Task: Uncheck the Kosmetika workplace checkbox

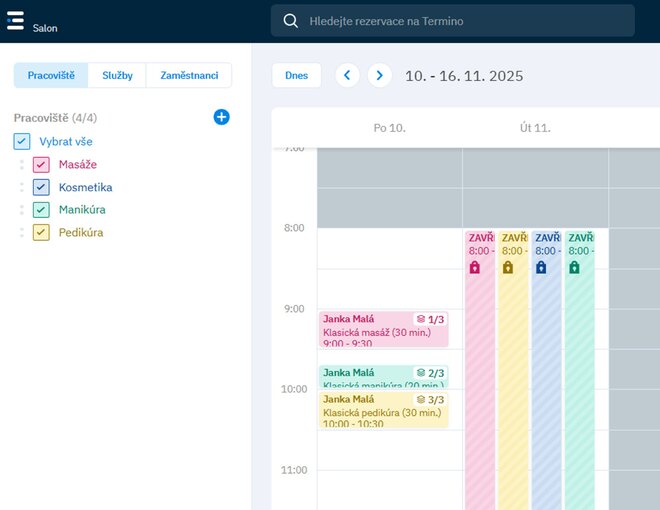Action: [x=41, y=187]
